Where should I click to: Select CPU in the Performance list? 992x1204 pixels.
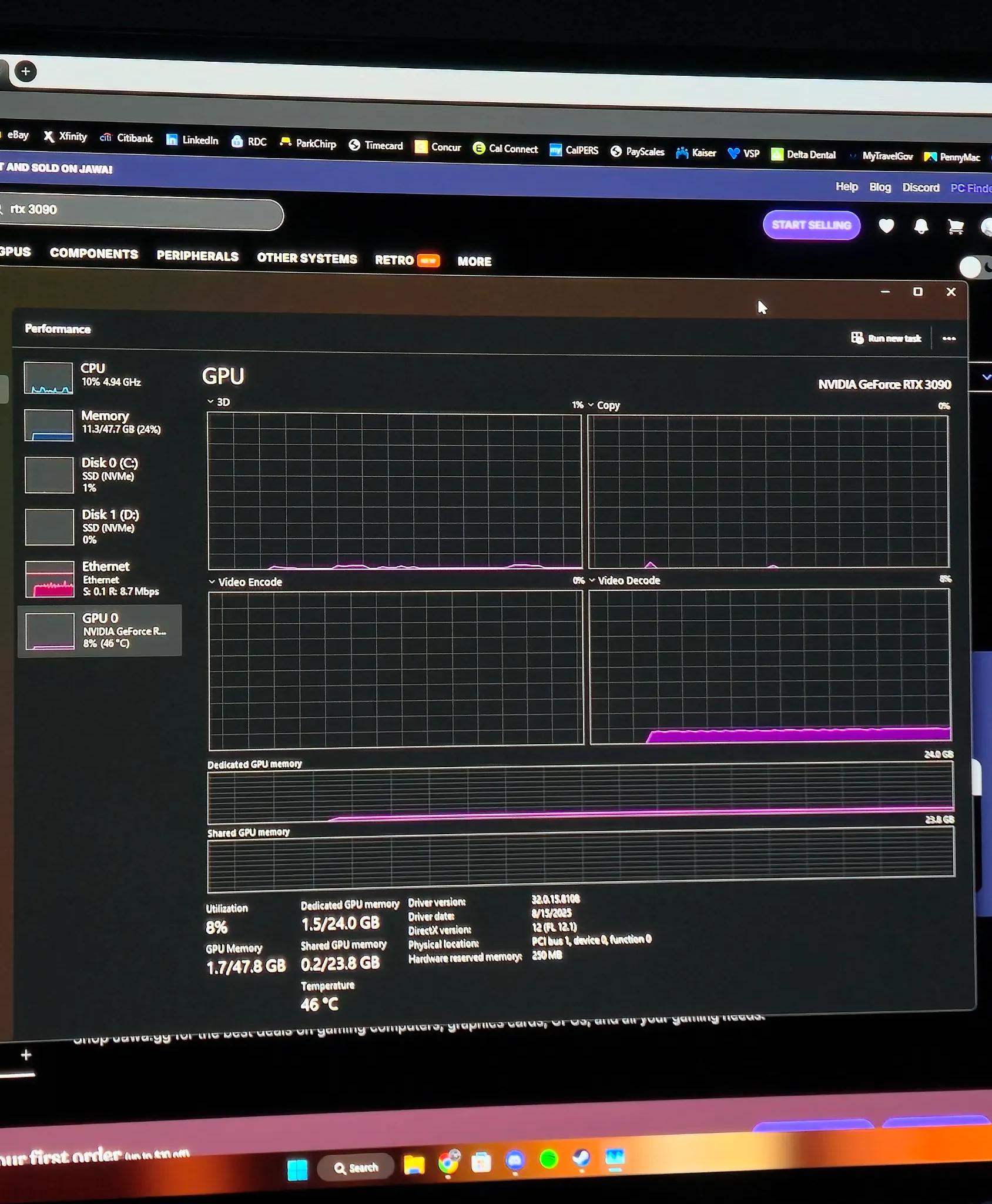100,377
